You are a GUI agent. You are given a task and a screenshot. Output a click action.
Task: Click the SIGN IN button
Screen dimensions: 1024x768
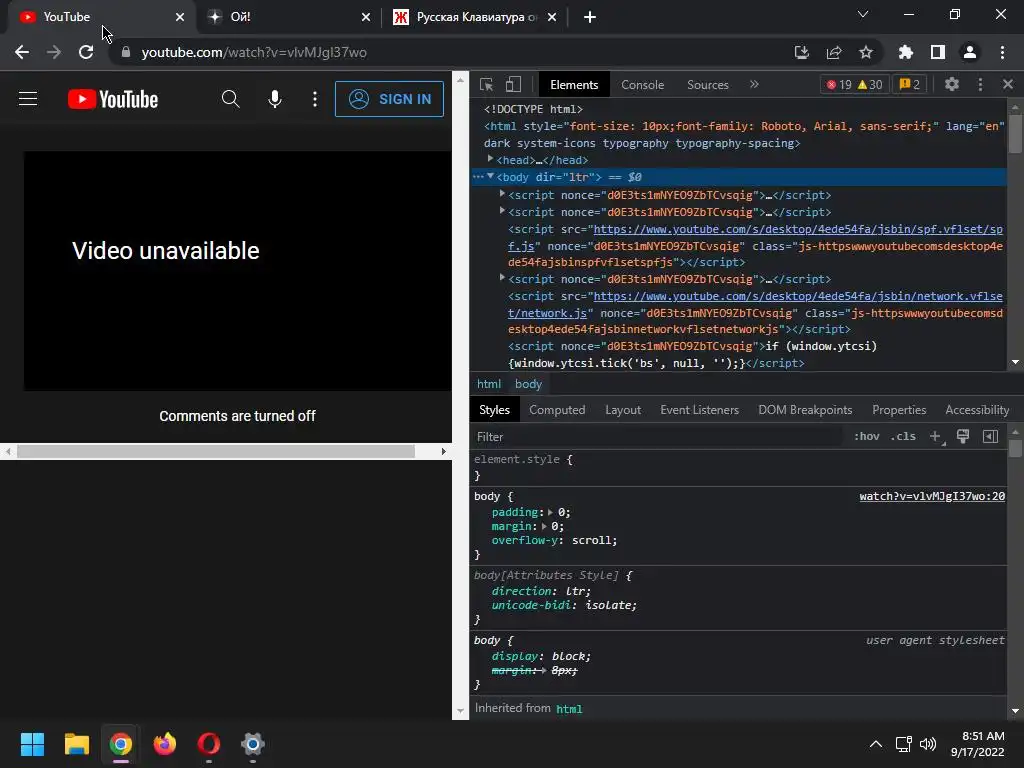pos(389,99)
